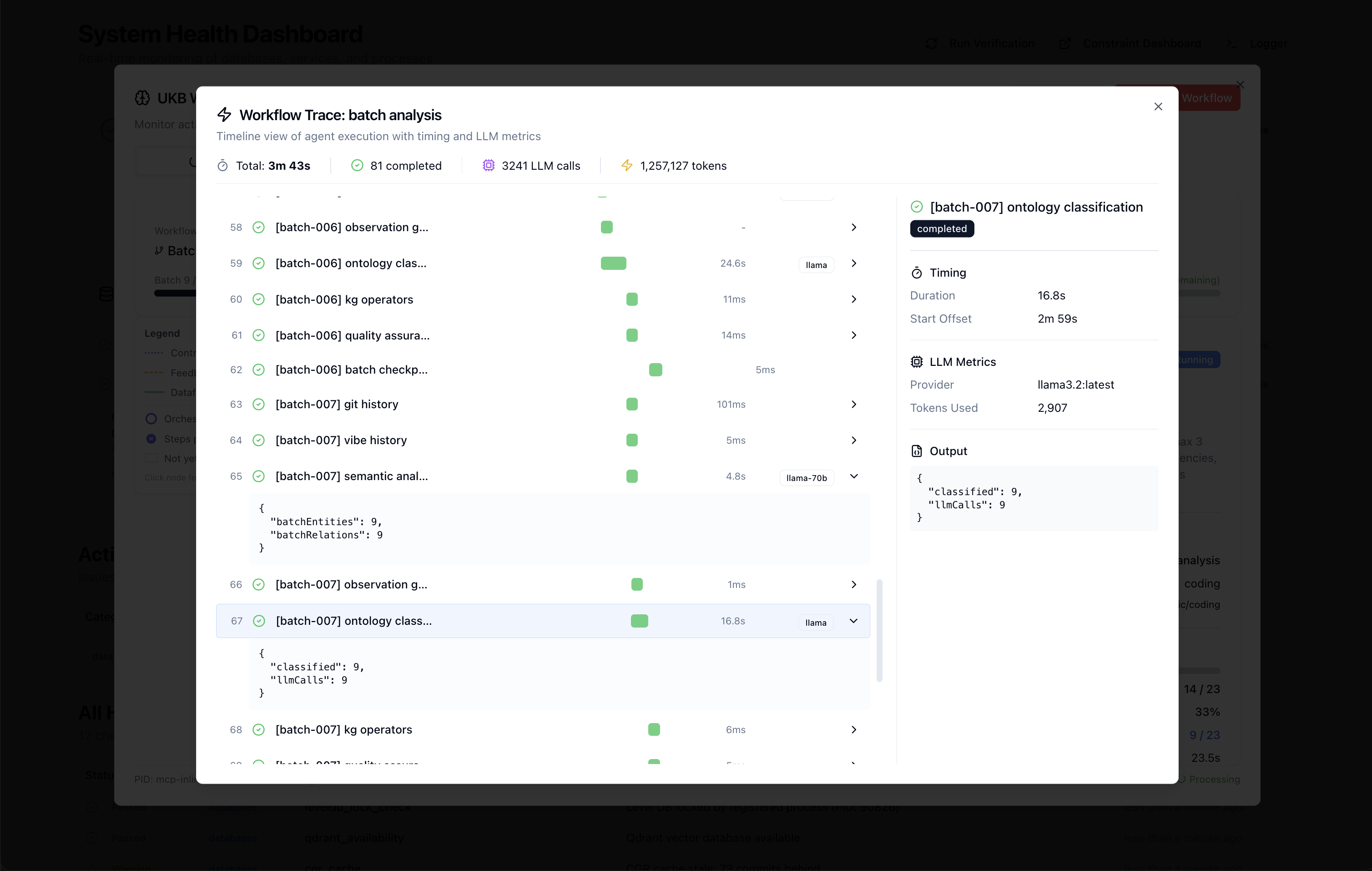Click status check icon of row 68
Viewport: 1372px width, 871px height.
[259, 729]
